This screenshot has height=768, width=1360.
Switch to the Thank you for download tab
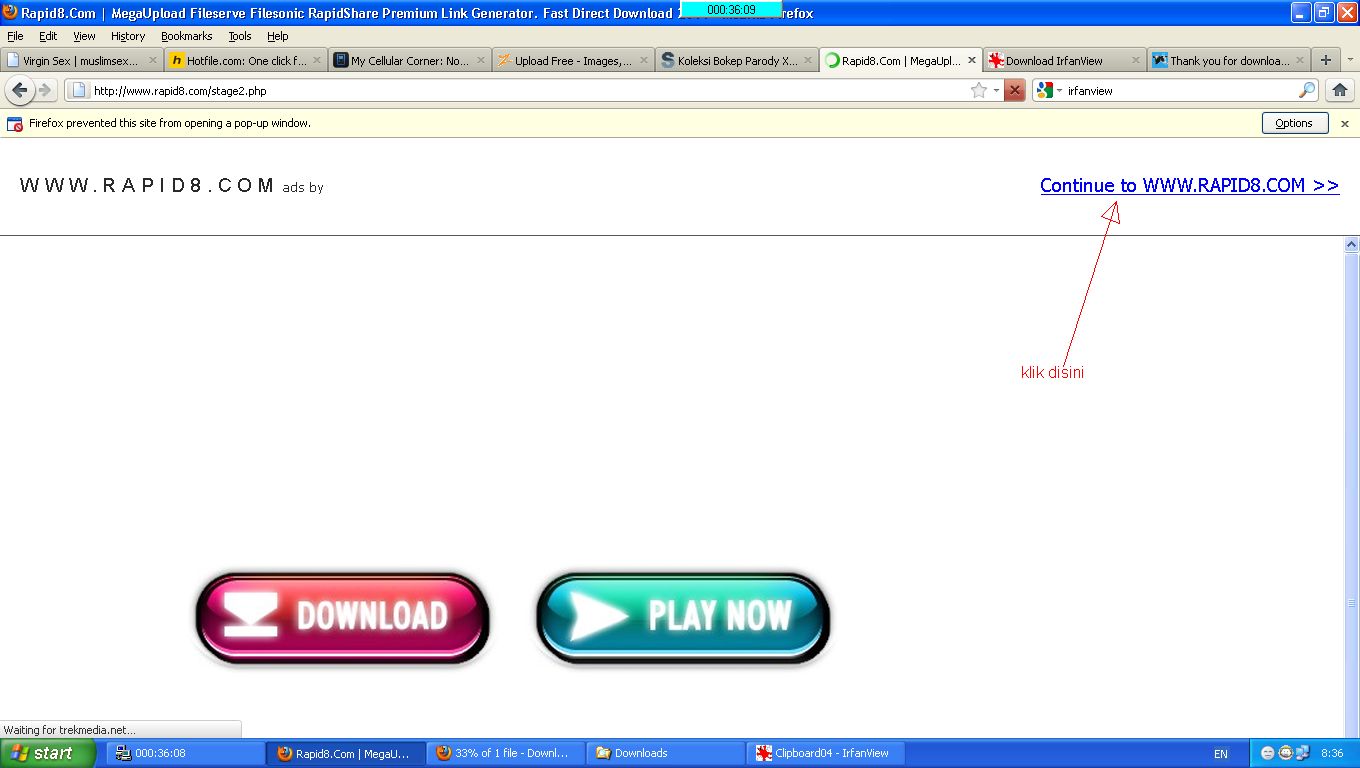point(1228,60)
